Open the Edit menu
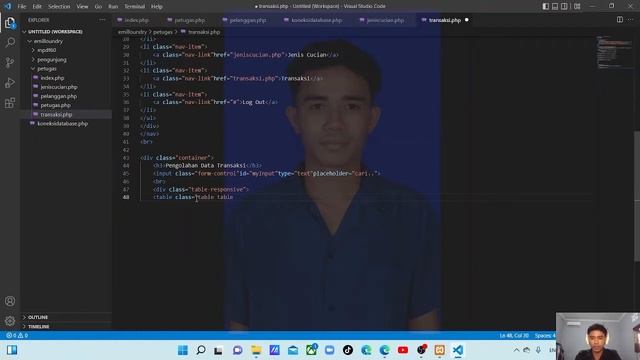 [37, 7]
